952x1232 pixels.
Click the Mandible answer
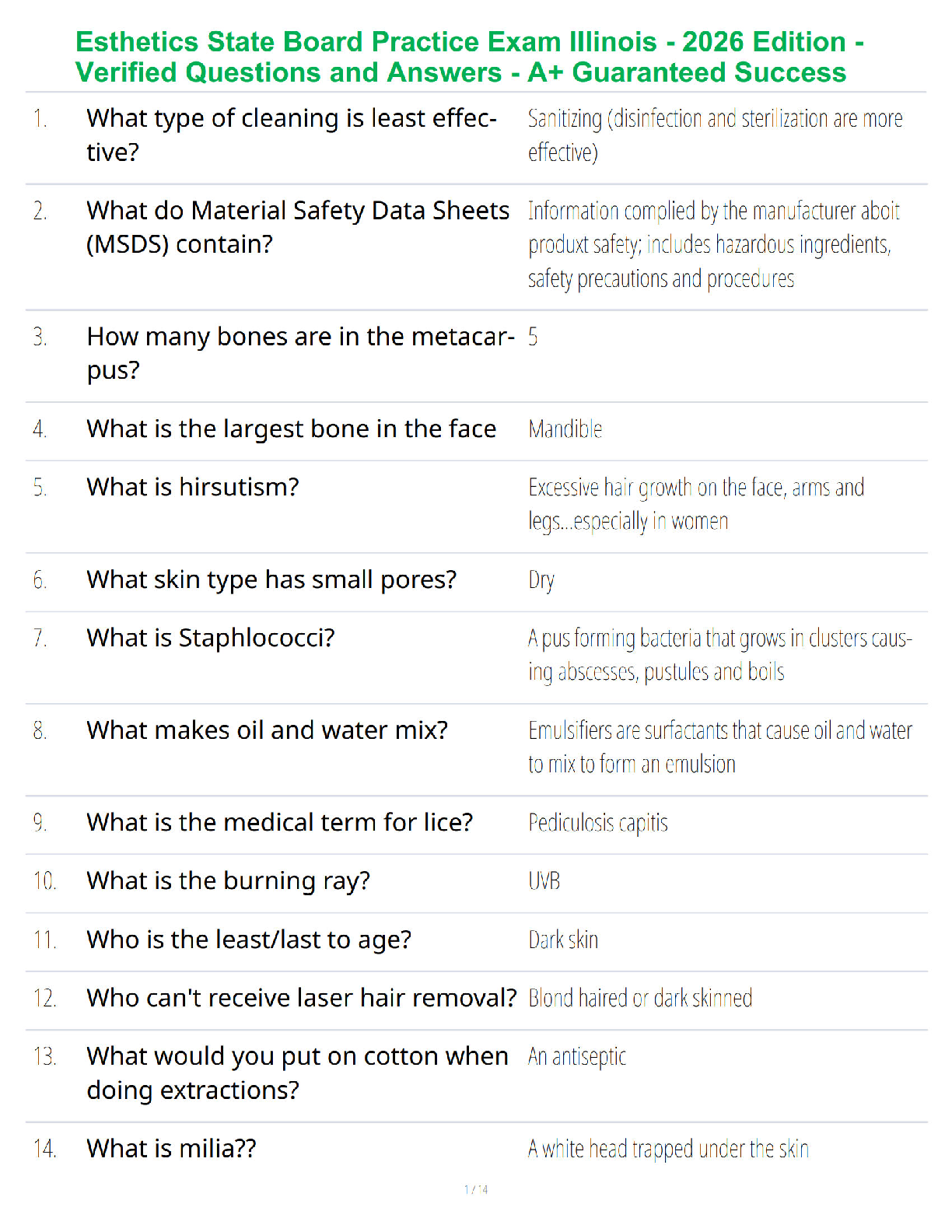click(565, 429)
